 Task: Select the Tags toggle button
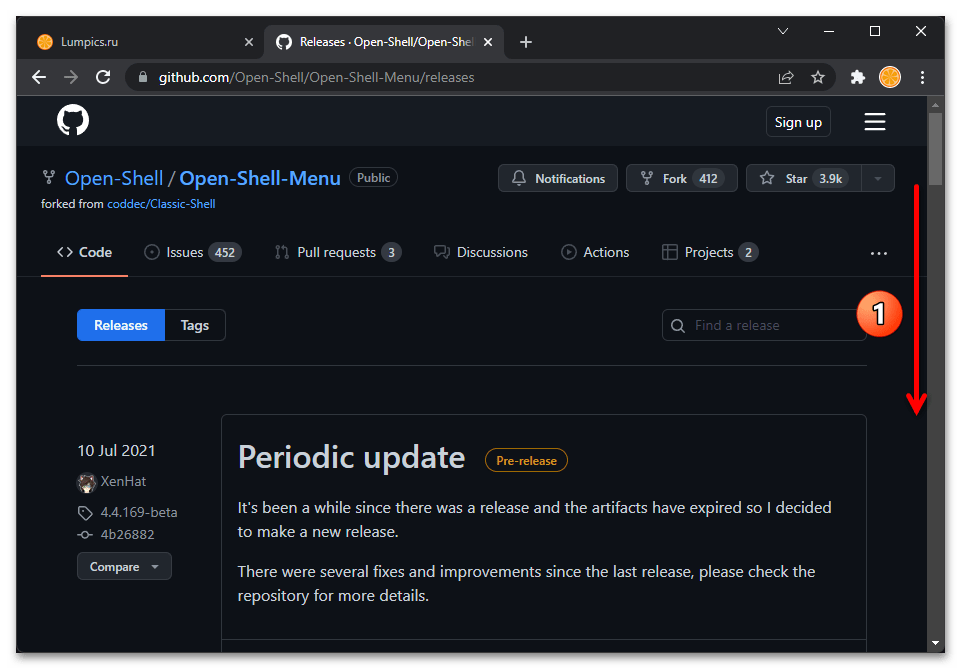(195, 325)
